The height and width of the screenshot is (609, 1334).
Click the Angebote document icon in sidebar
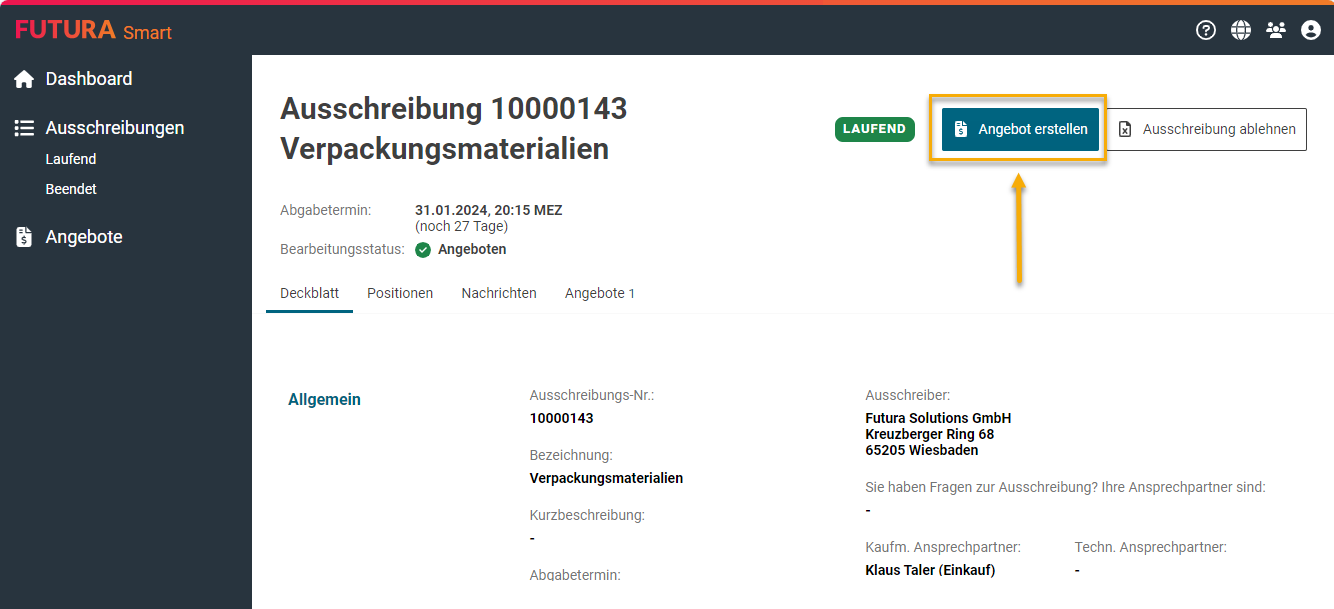(x=24, y=237)
